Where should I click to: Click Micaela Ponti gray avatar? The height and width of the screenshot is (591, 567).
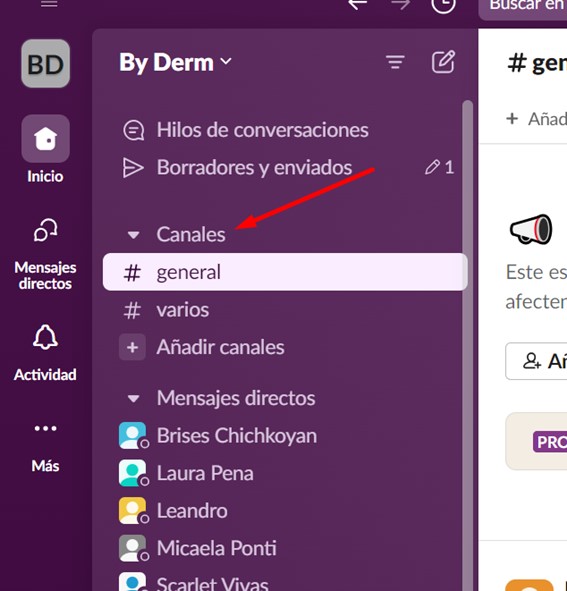click(x=132, y=548)
